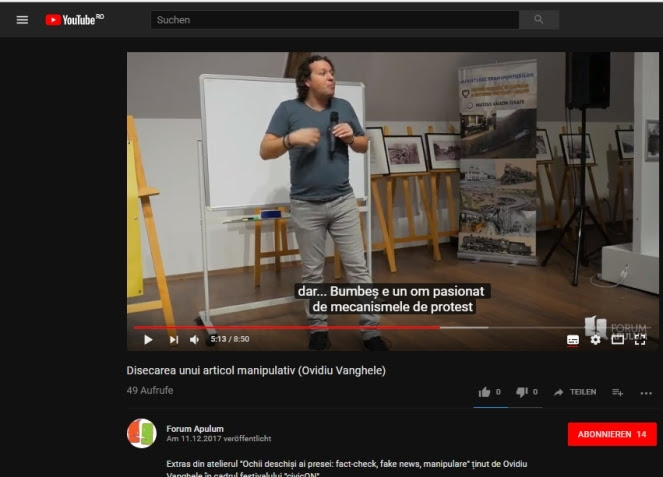Go to YouTube home via logo
This screenshot has width=663, height=477.
(74, 20)
